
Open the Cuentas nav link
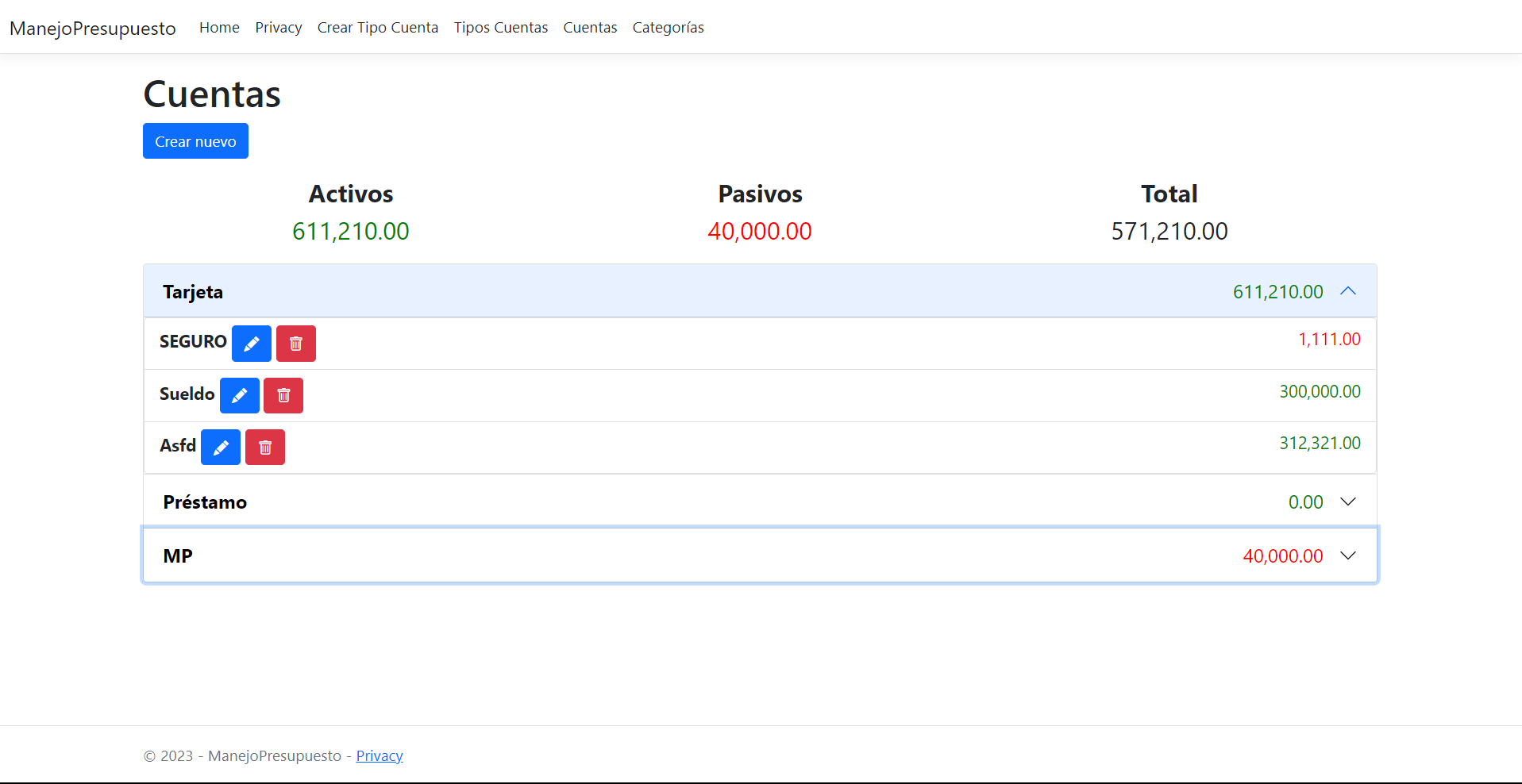(x=590, y=28)
